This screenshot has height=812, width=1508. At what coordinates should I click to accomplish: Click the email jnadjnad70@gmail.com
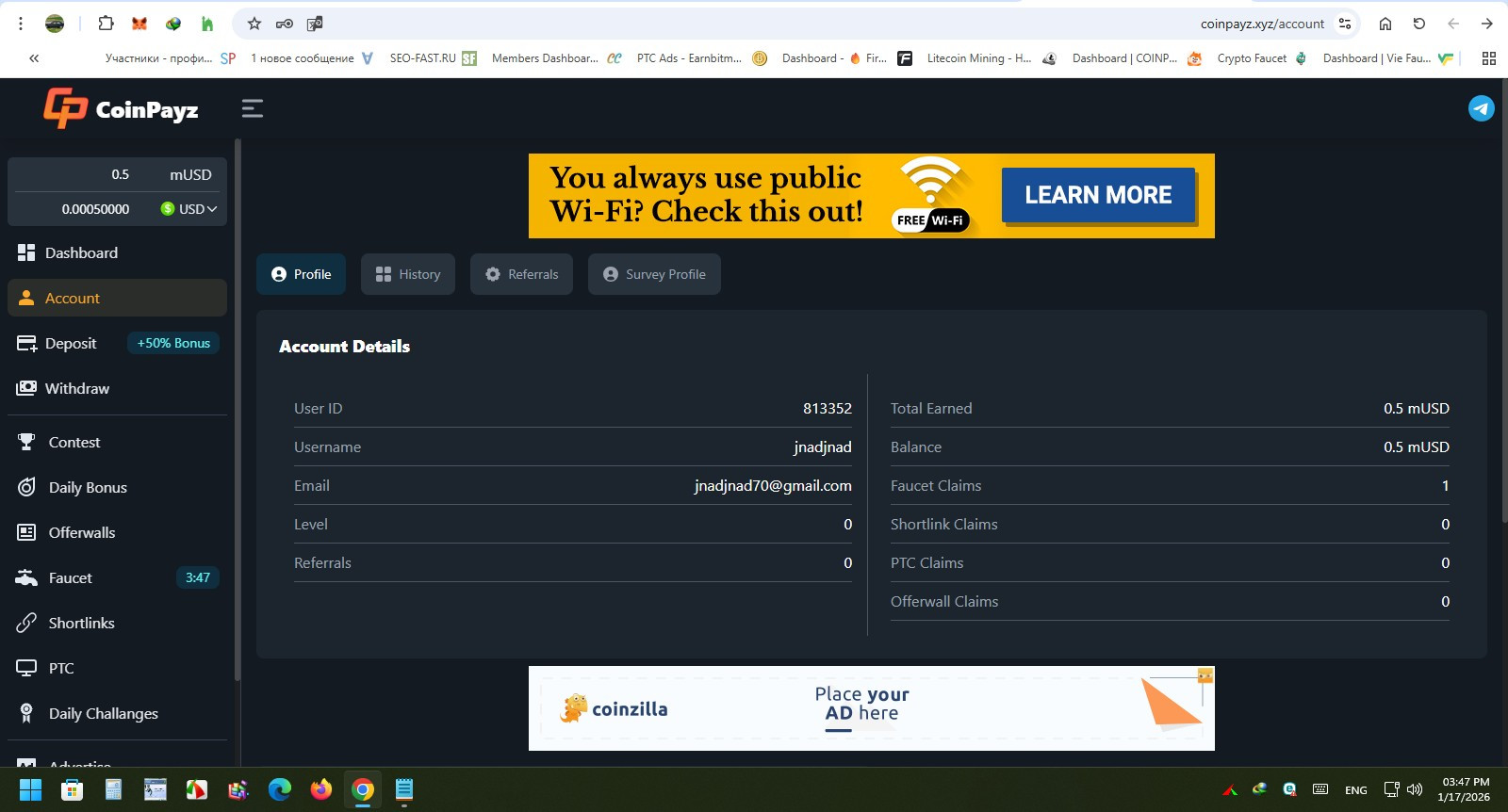(x=773, y=485)
